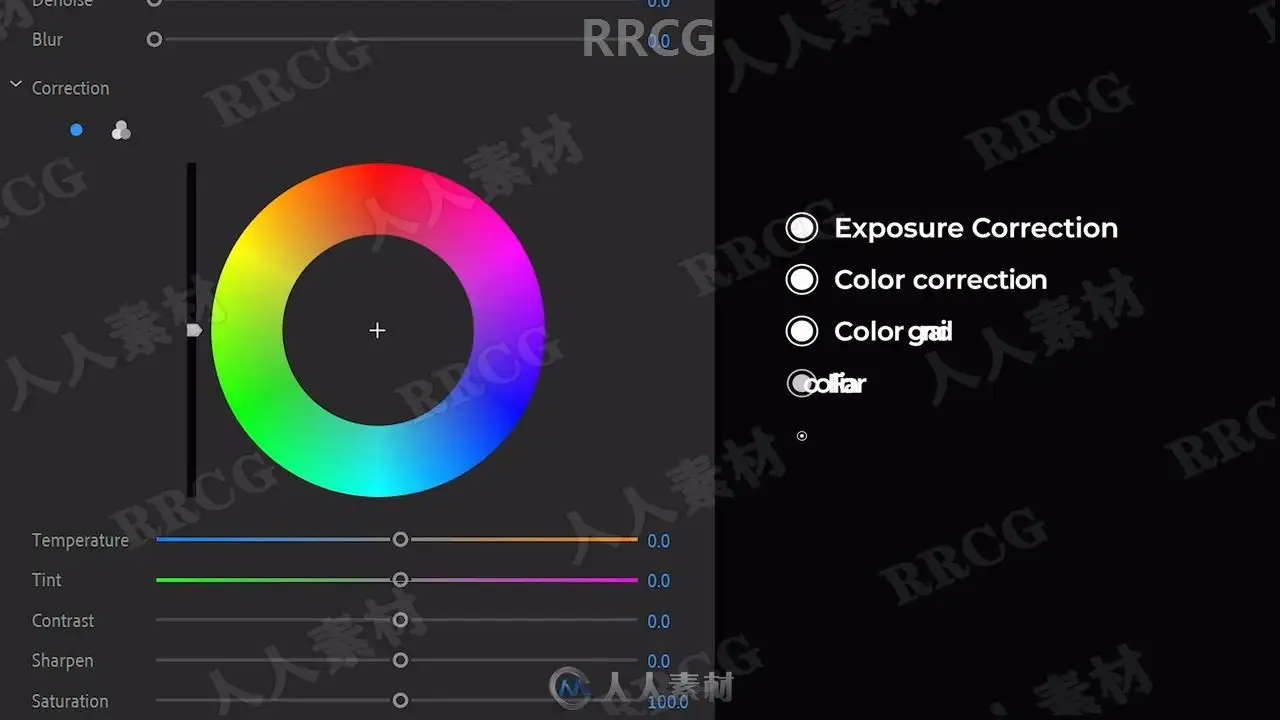Click the Temperature value 0.0
The height and width of the screenshot is (720, 1280).
point(658,541)
